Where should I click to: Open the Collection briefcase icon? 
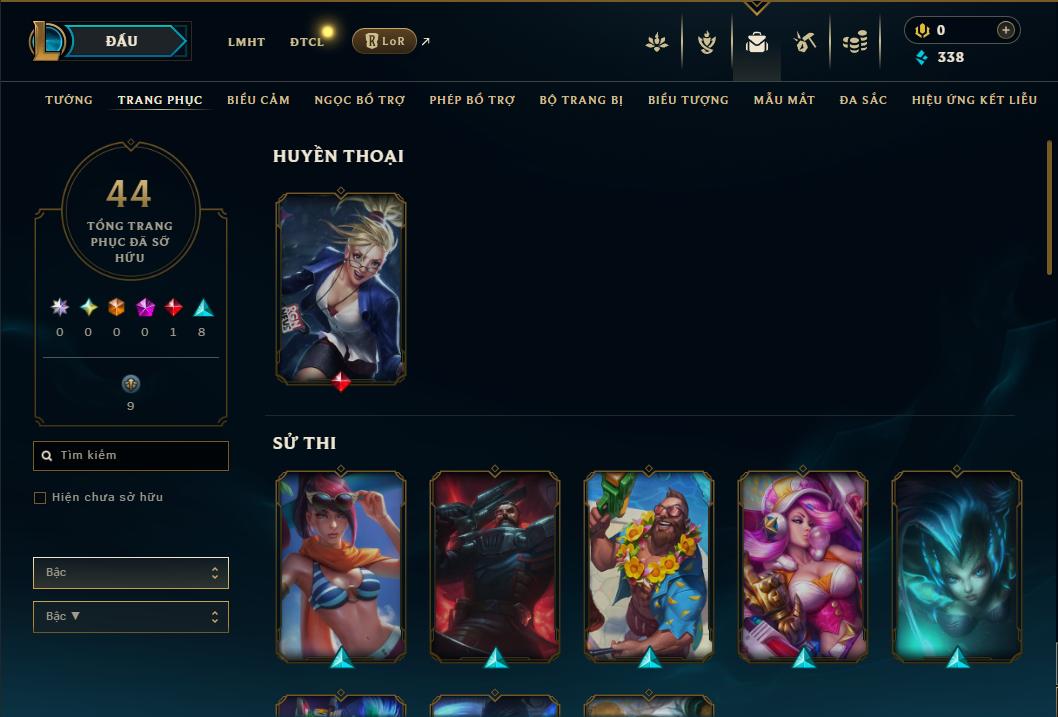756,43
